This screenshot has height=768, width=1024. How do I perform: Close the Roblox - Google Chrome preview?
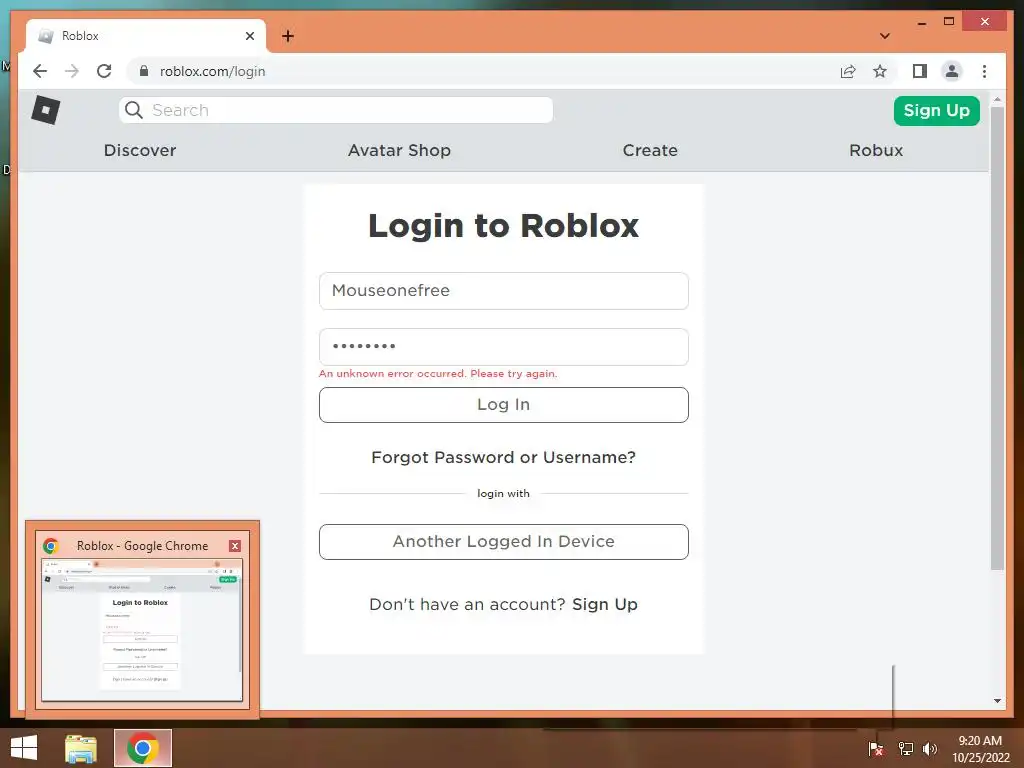235,546
